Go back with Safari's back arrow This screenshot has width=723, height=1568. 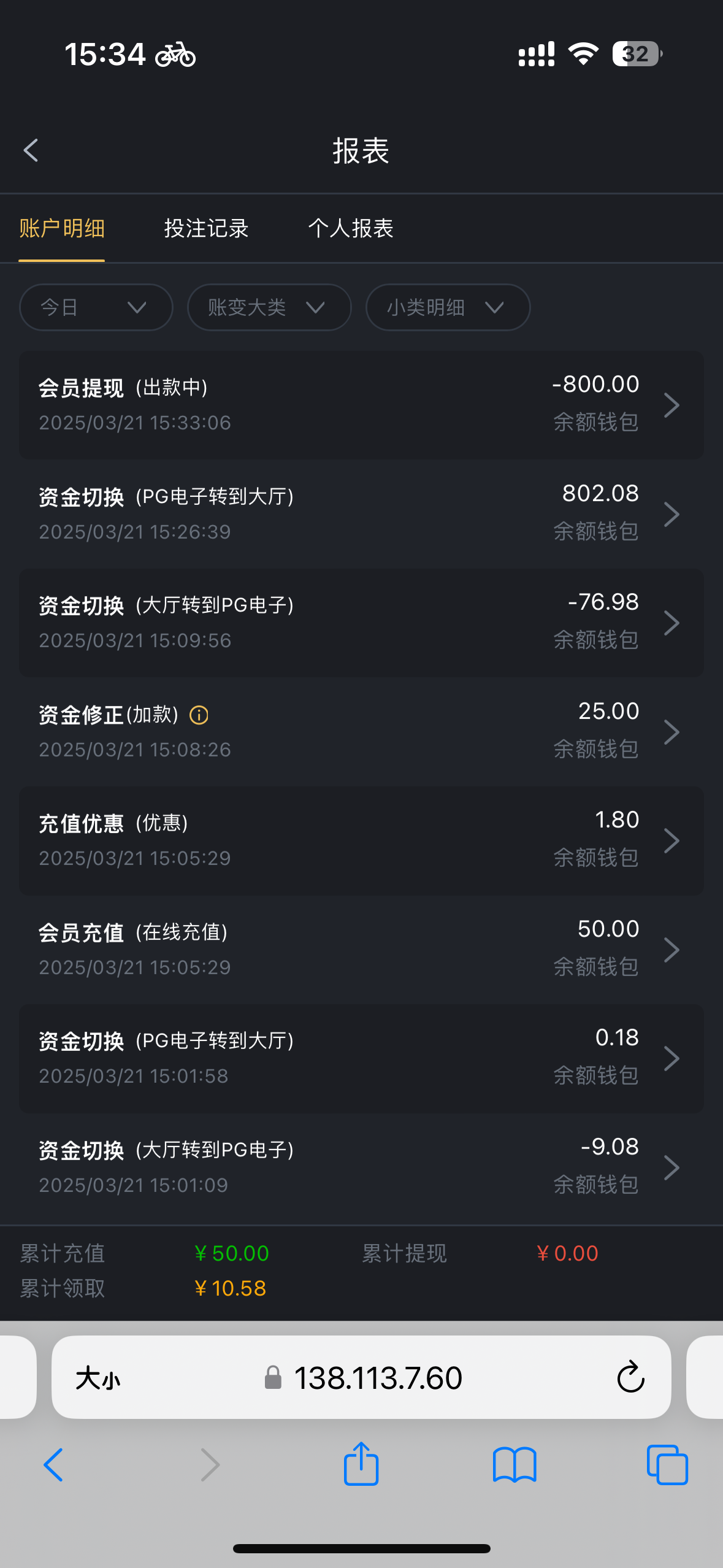click(x=53, y=1465)
